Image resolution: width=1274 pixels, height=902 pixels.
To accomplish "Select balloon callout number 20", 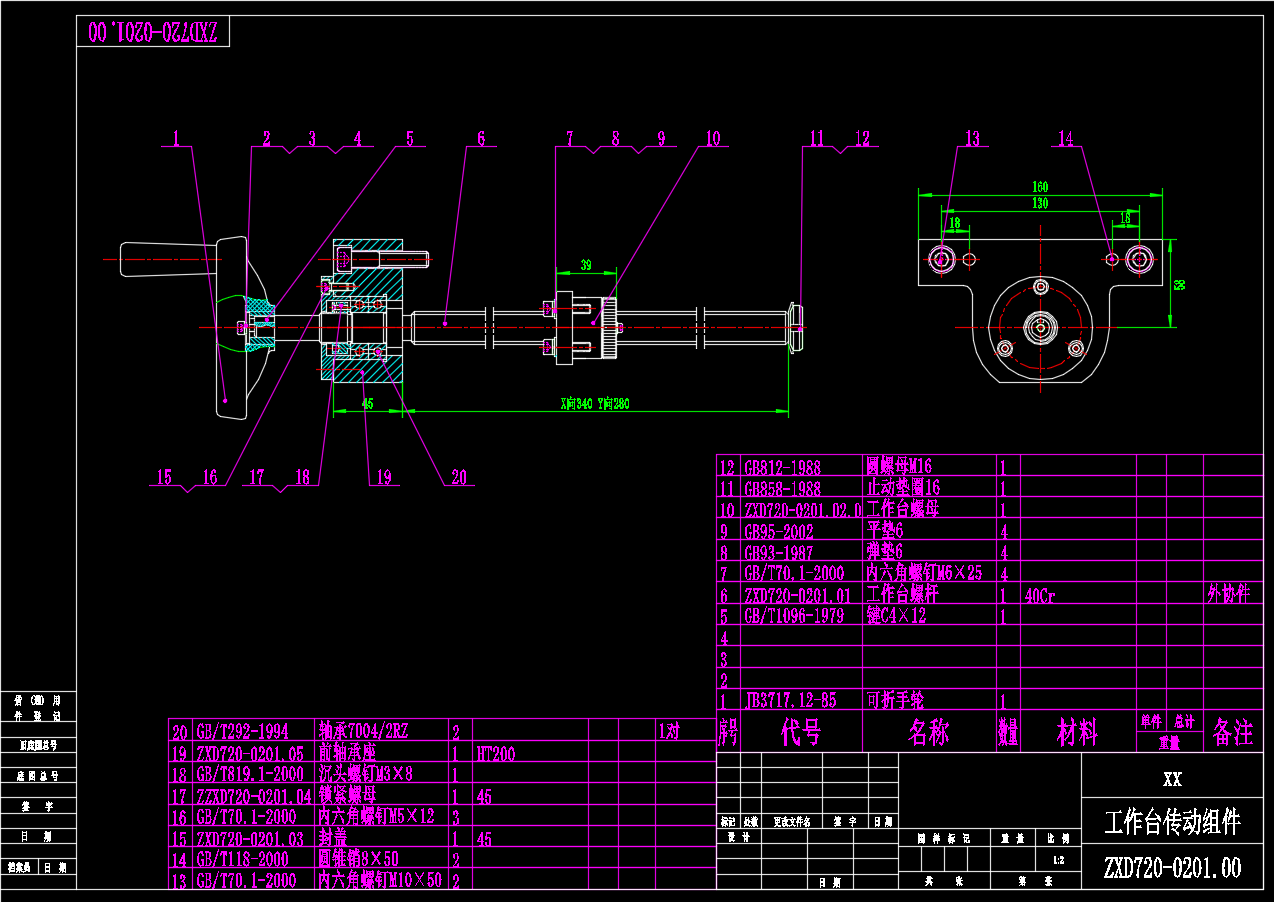I will coord(458,477).
